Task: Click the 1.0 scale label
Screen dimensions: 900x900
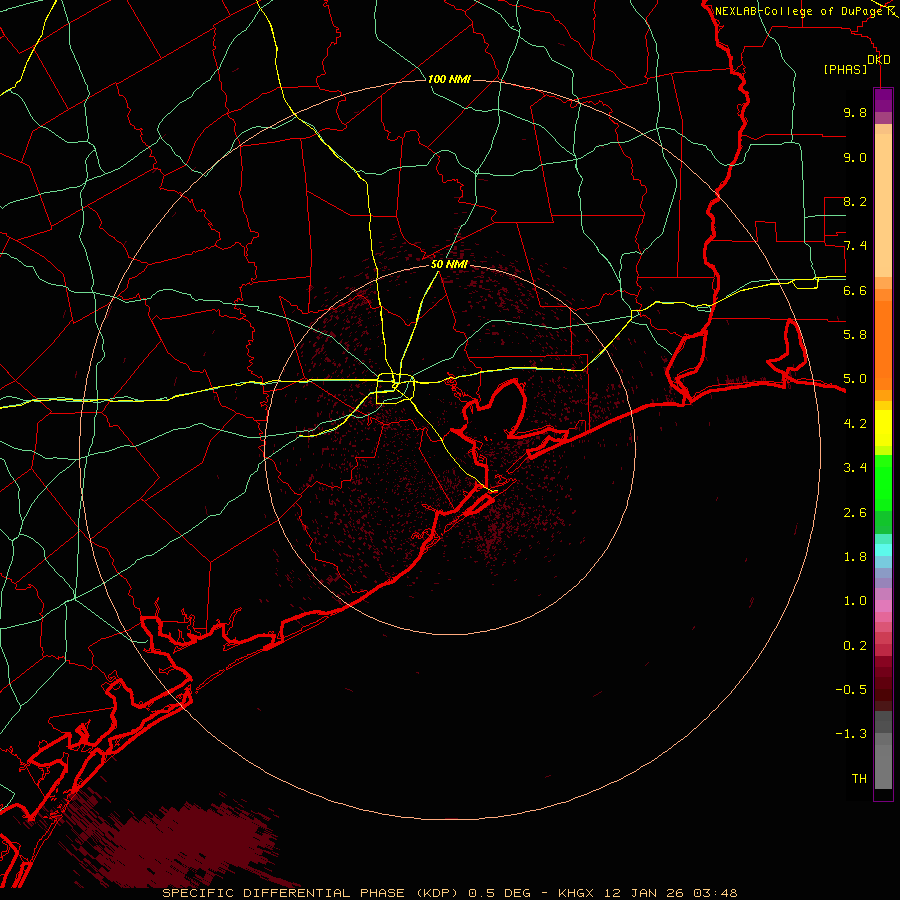Action: 855,601
